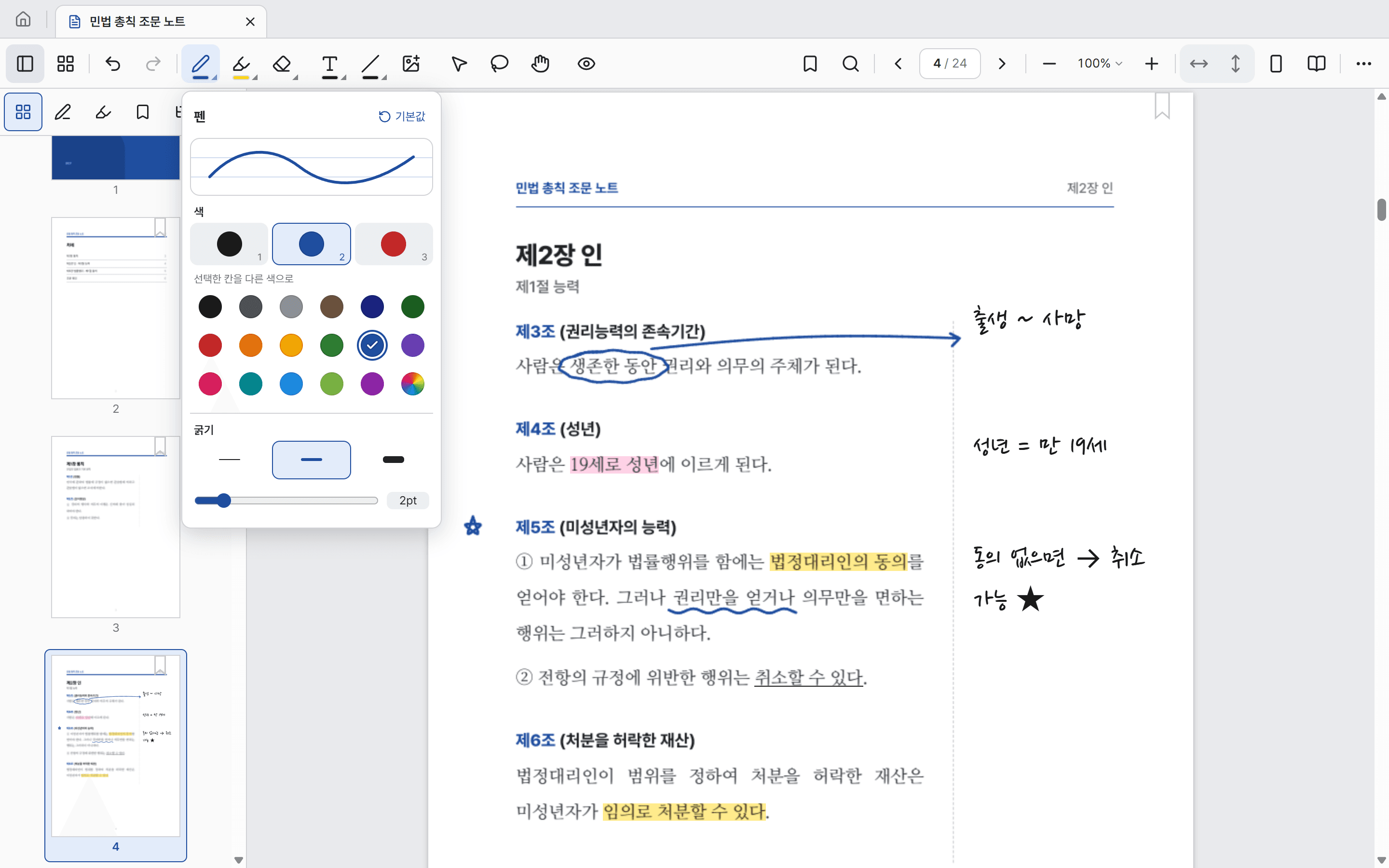Click the page number field 4 / 24
Image resolution: width=1389 pixels, height=868 pixels.
[x=950, y=63]
